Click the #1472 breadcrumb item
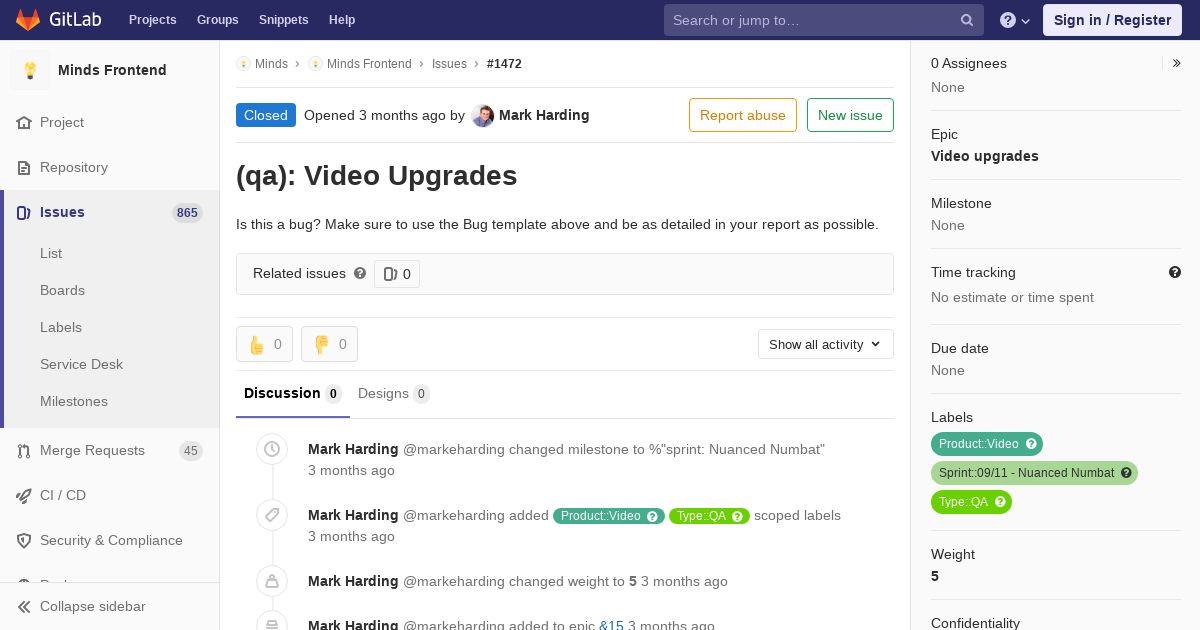 click(x=504, y=64)
